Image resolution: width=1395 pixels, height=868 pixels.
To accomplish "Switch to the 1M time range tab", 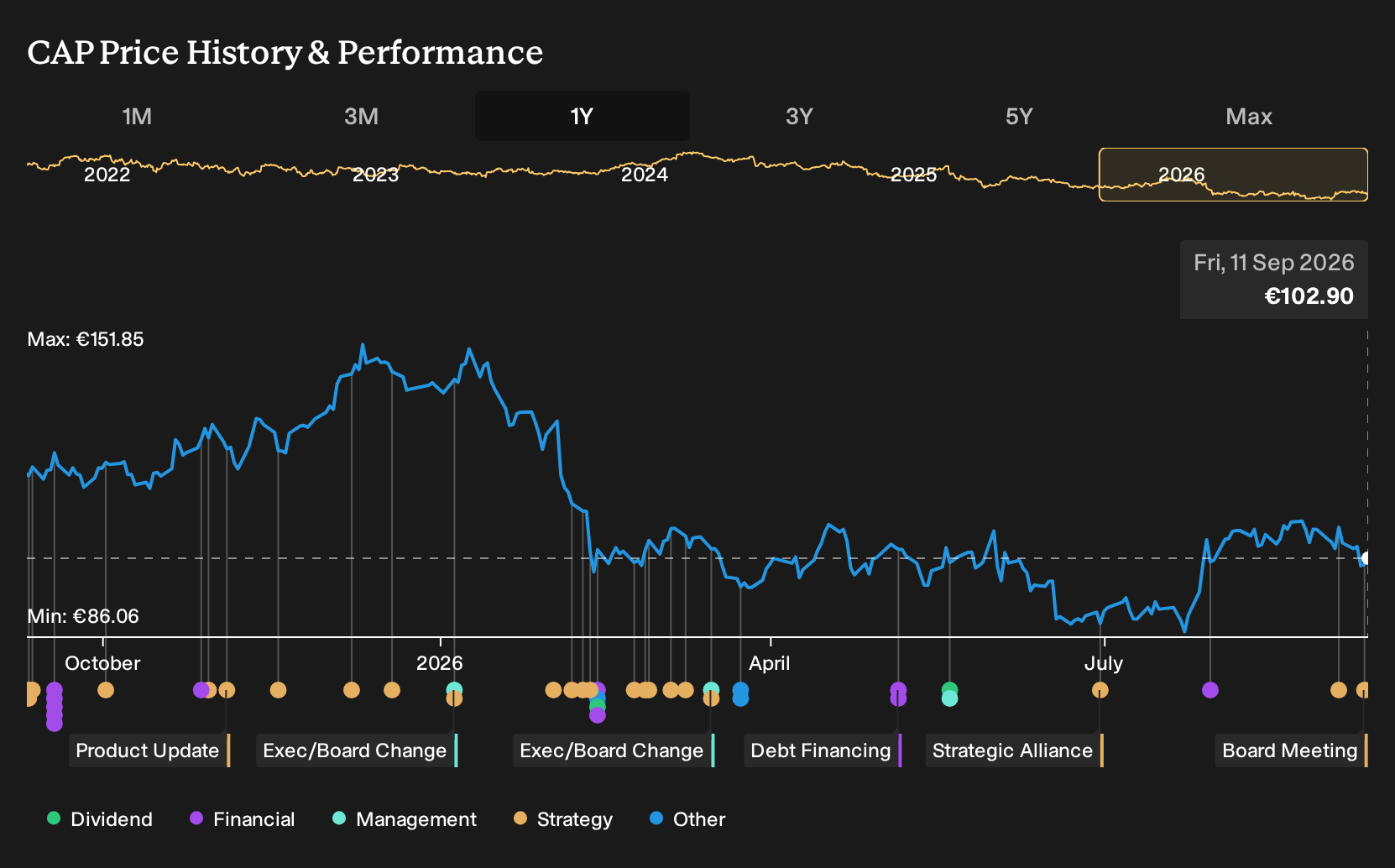I will tap(137, 116).
